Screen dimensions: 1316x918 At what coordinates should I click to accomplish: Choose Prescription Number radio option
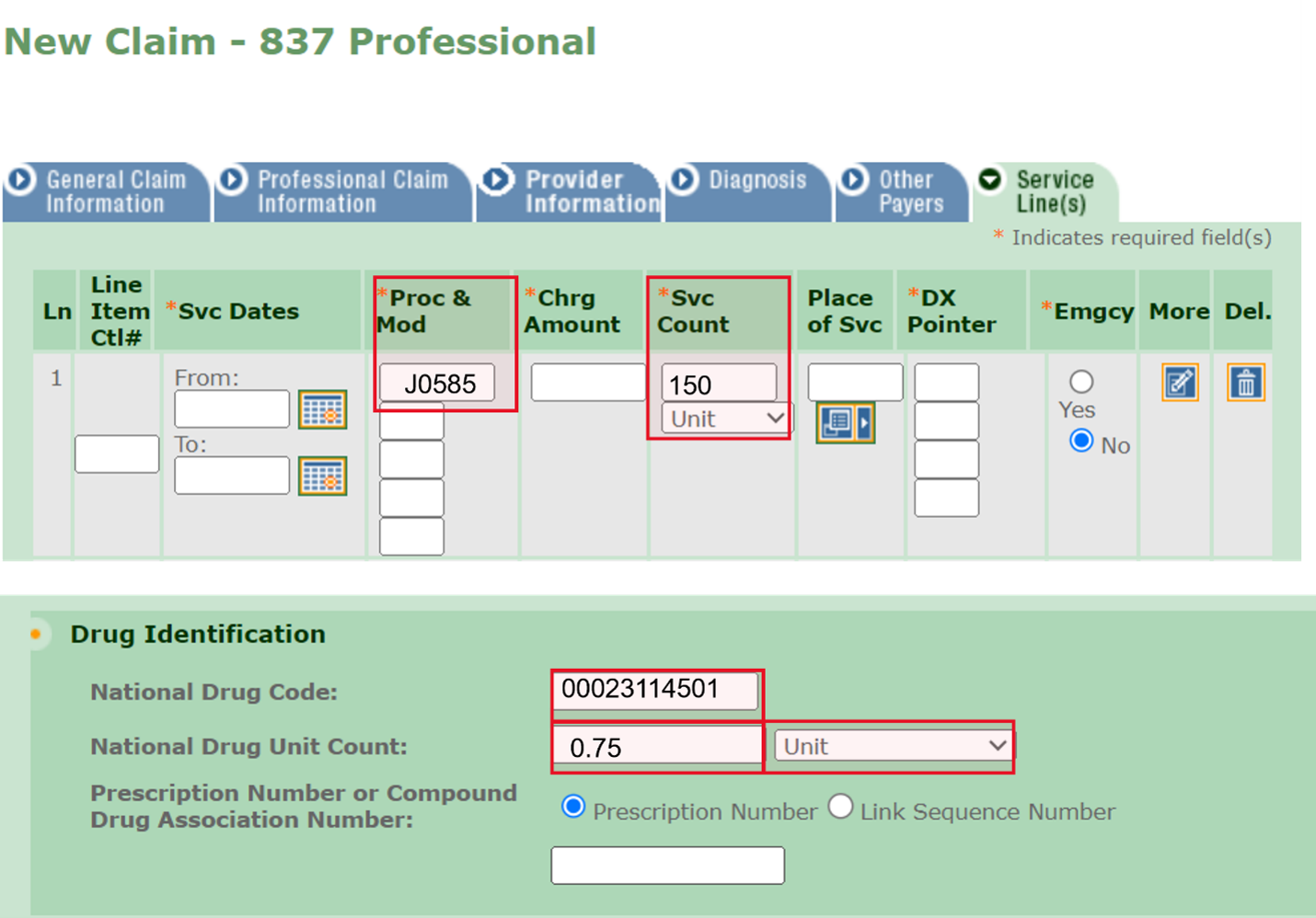click(x=573, y=807)
